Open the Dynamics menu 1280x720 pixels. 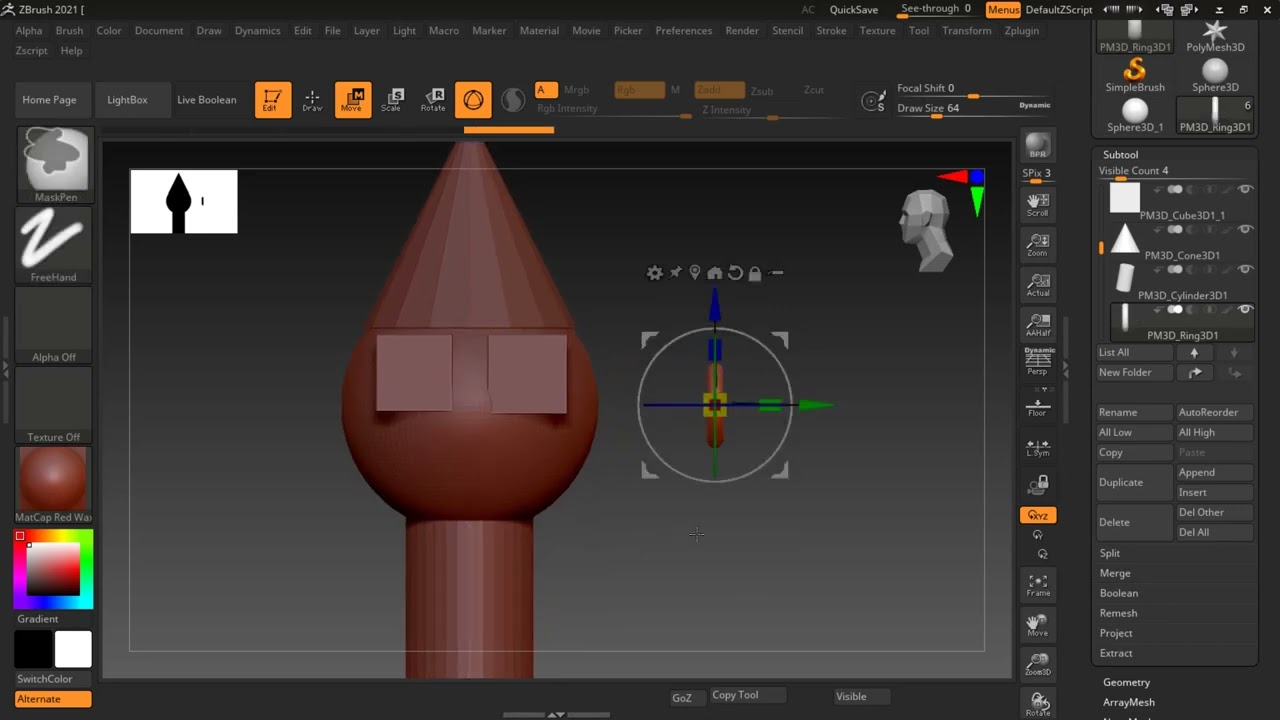(257, 31)
